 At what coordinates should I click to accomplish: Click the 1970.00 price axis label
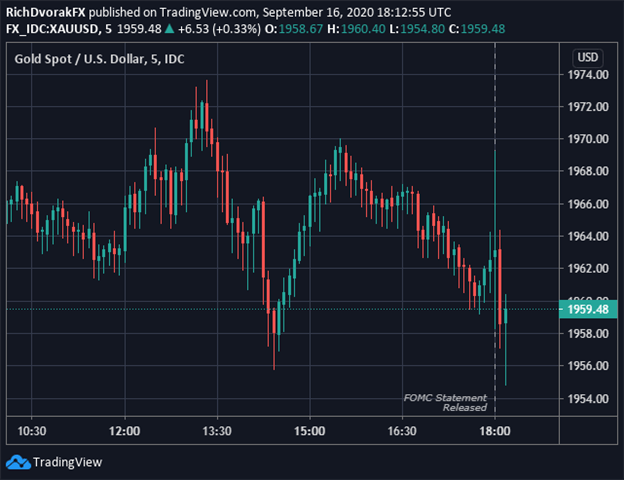click(x=588, y=139)
